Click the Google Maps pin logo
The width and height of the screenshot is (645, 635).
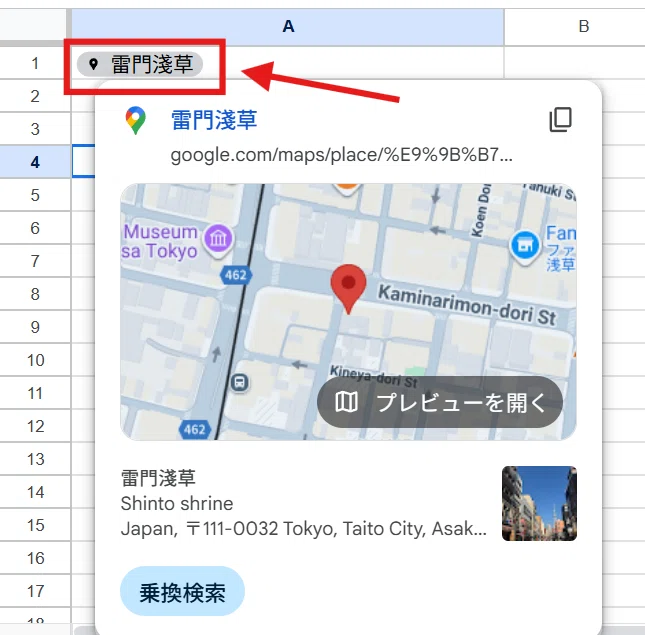tap(135, 120)
